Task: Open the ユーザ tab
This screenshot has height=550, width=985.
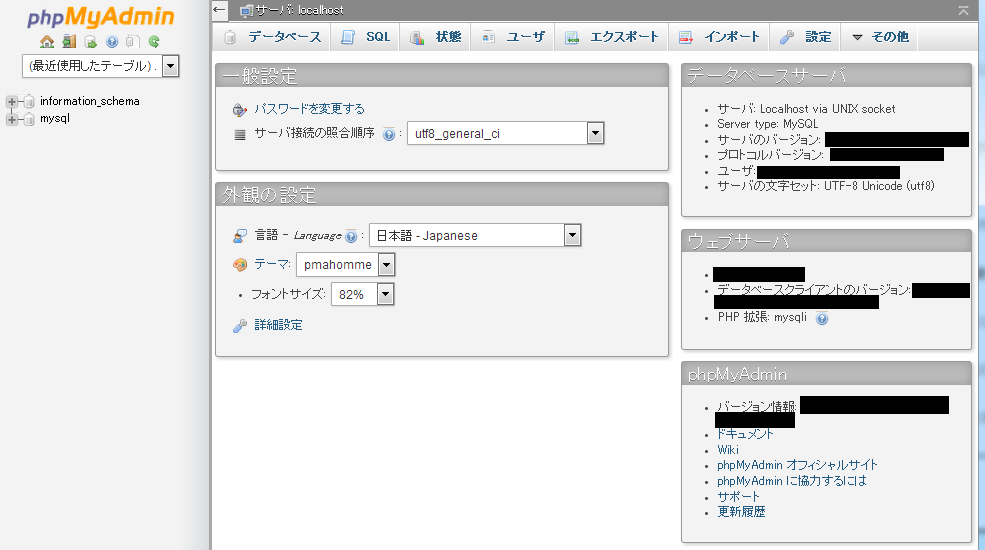Action: coord(513,37)
